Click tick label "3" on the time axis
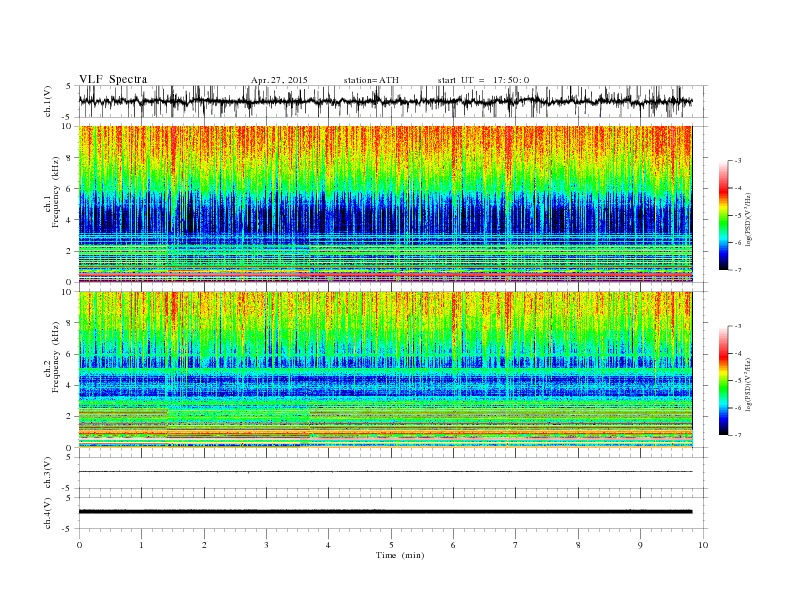Image resolution: width=792 pixels, height=612 pixels. [266, 545]
